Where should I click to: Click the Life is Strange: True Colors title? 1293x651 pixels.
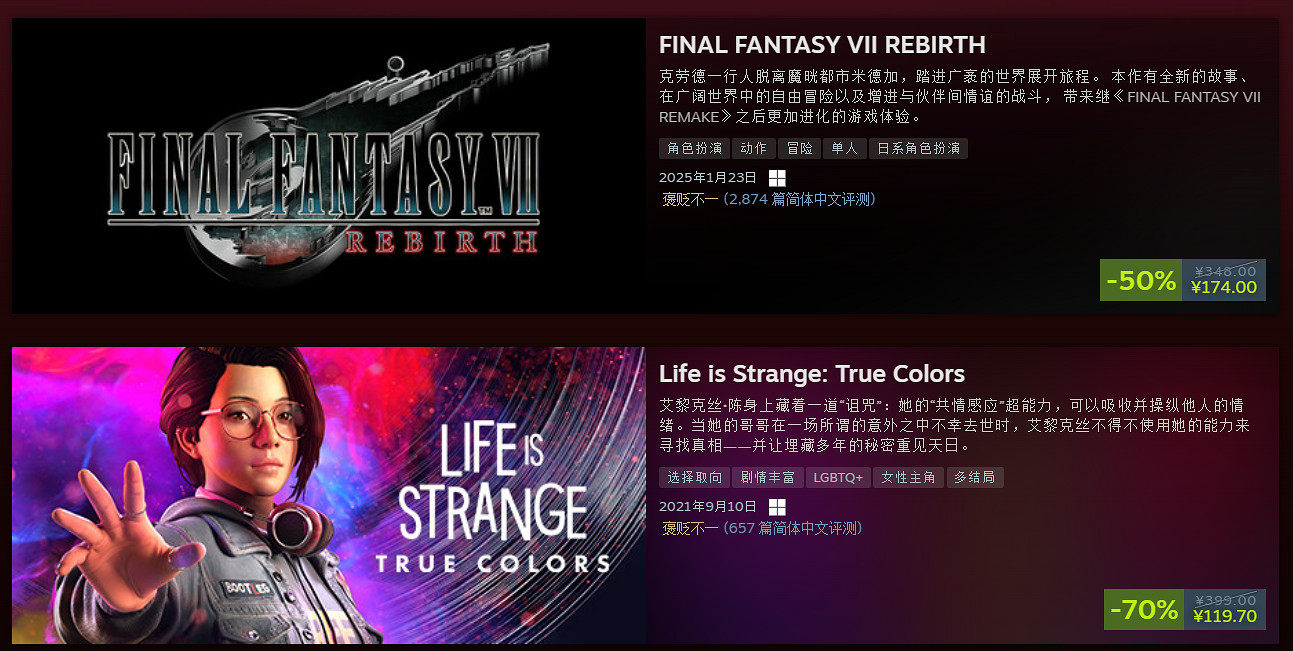(812, 374)
